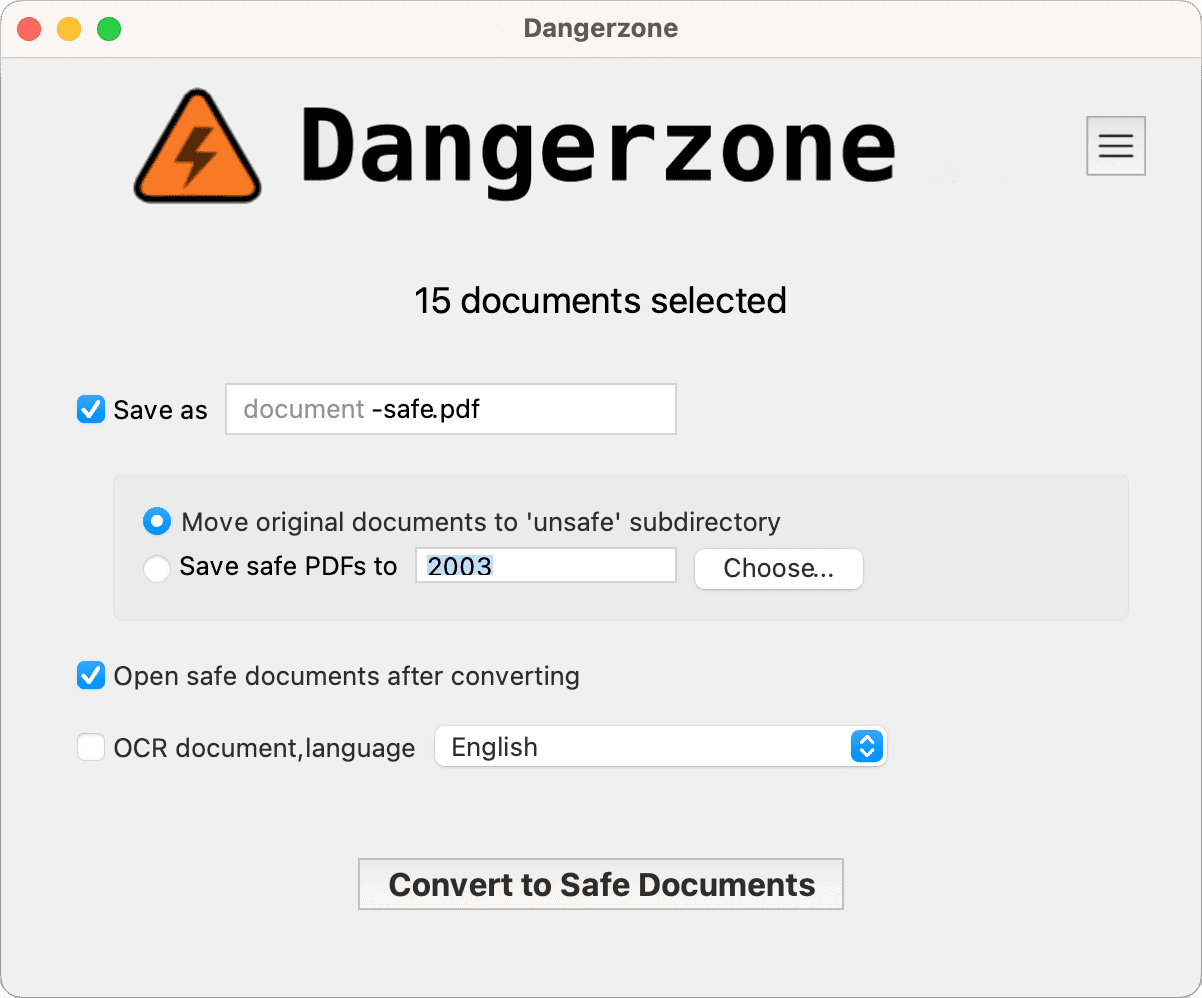Click the Choose... button

779,568
